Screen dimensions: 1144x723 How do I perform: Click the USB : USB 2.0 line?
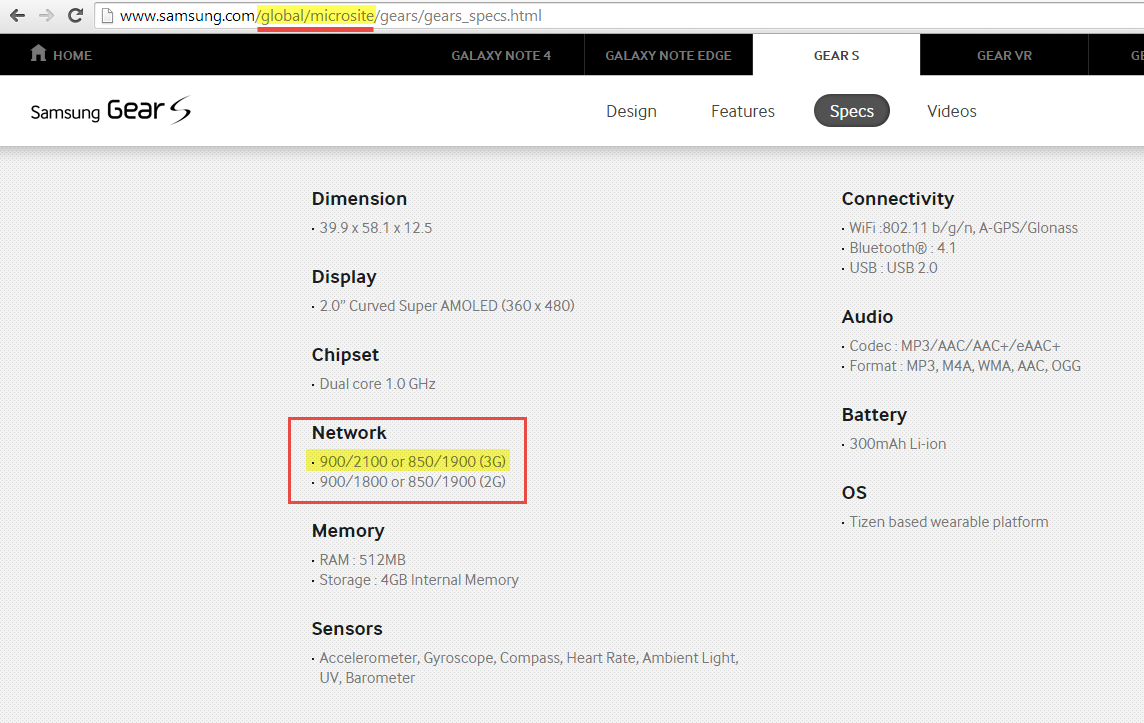[x=893, y=268]
